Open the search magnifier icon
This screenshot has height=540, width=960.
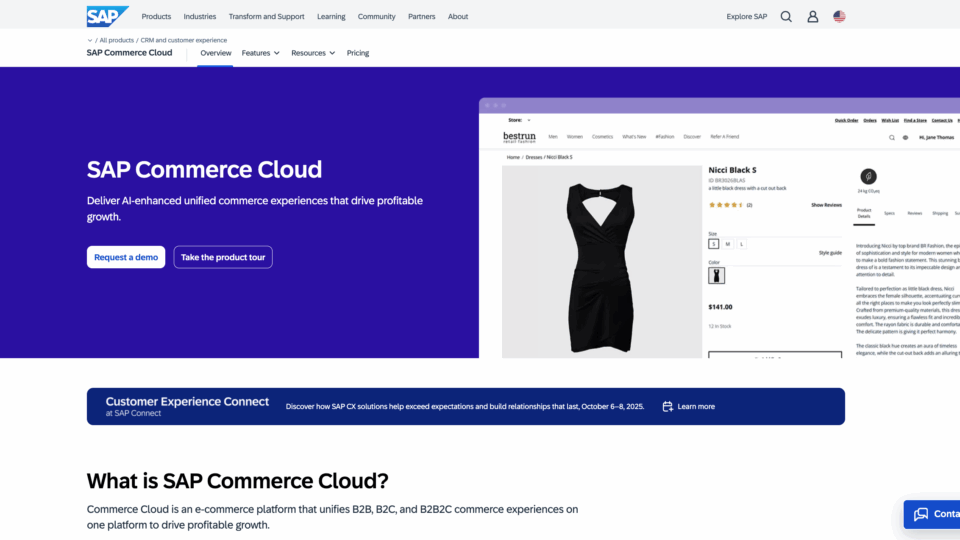pos(786,17)
